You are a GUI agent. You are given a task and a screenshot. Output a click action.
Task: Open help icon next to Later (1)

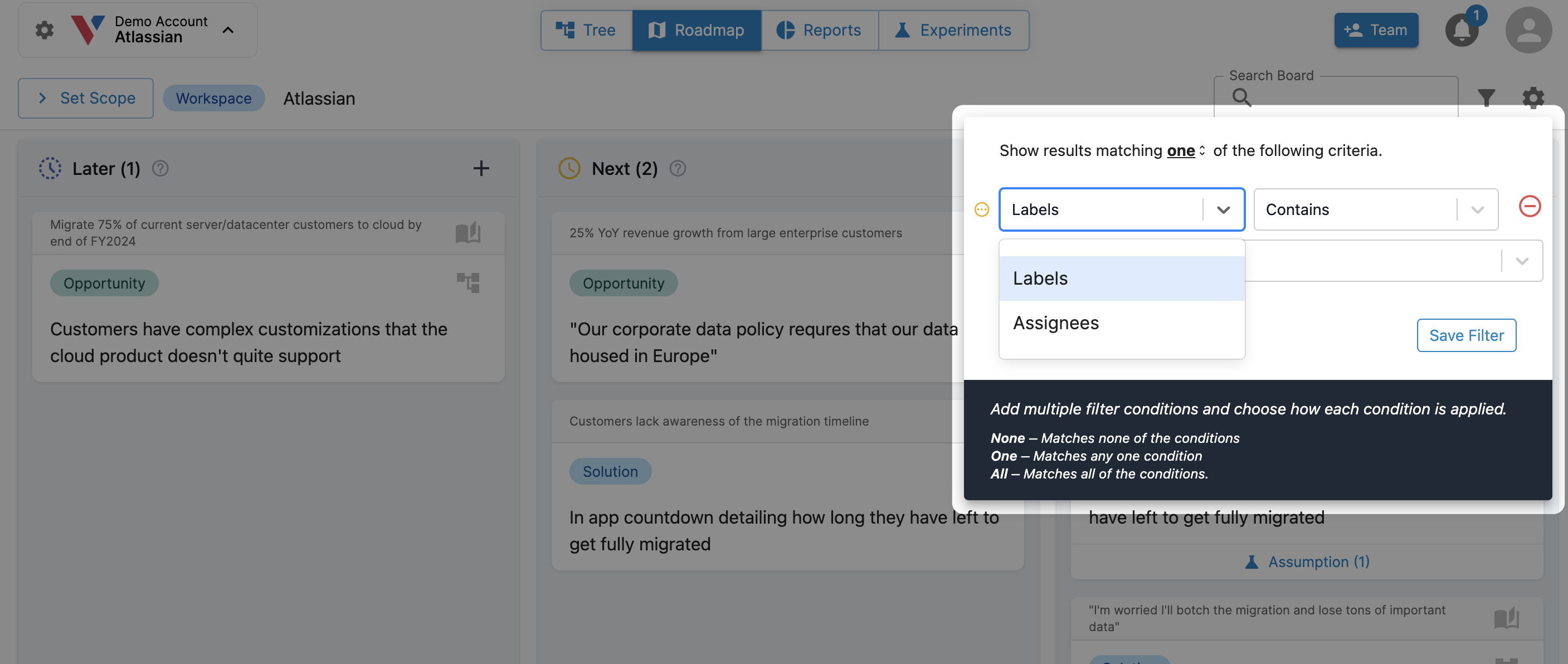(160, 169)
